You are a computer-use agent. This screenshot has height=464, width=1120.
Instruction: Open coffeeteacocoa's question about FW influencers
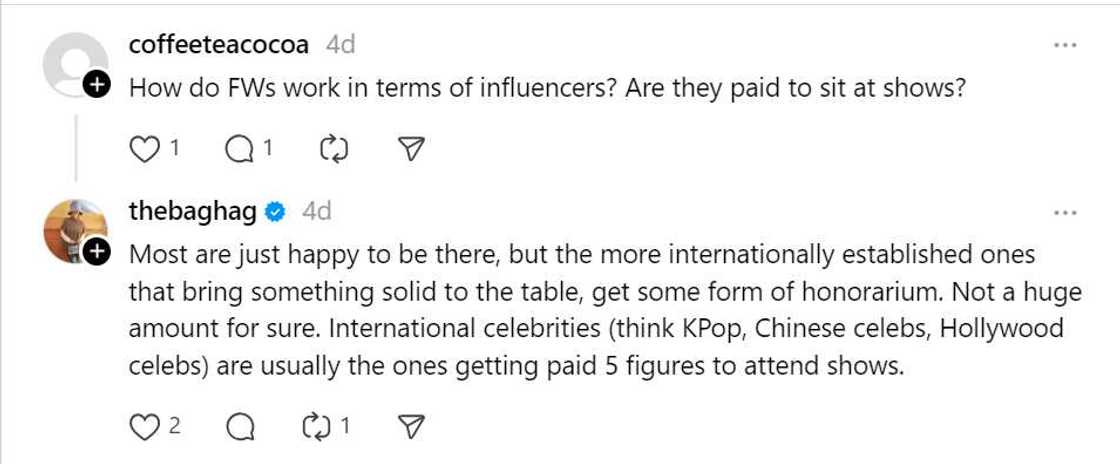[x=547, y=87]
